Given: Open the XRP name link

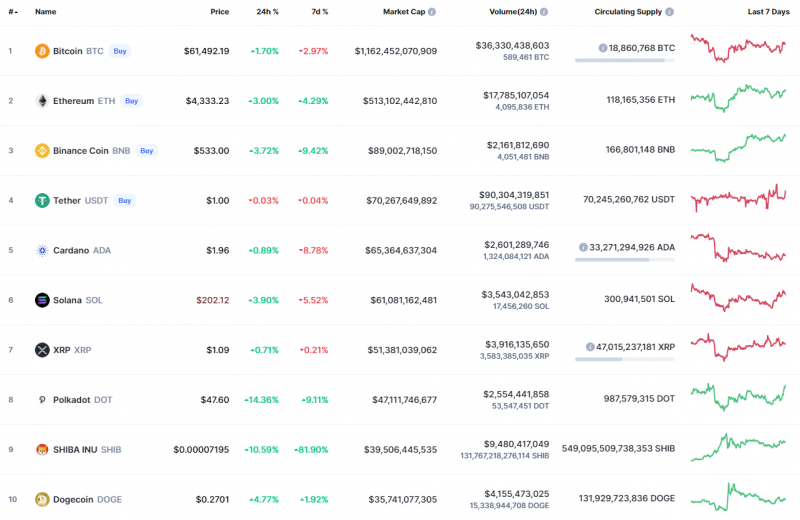Looking at the screenshot, I should (72, 350).
